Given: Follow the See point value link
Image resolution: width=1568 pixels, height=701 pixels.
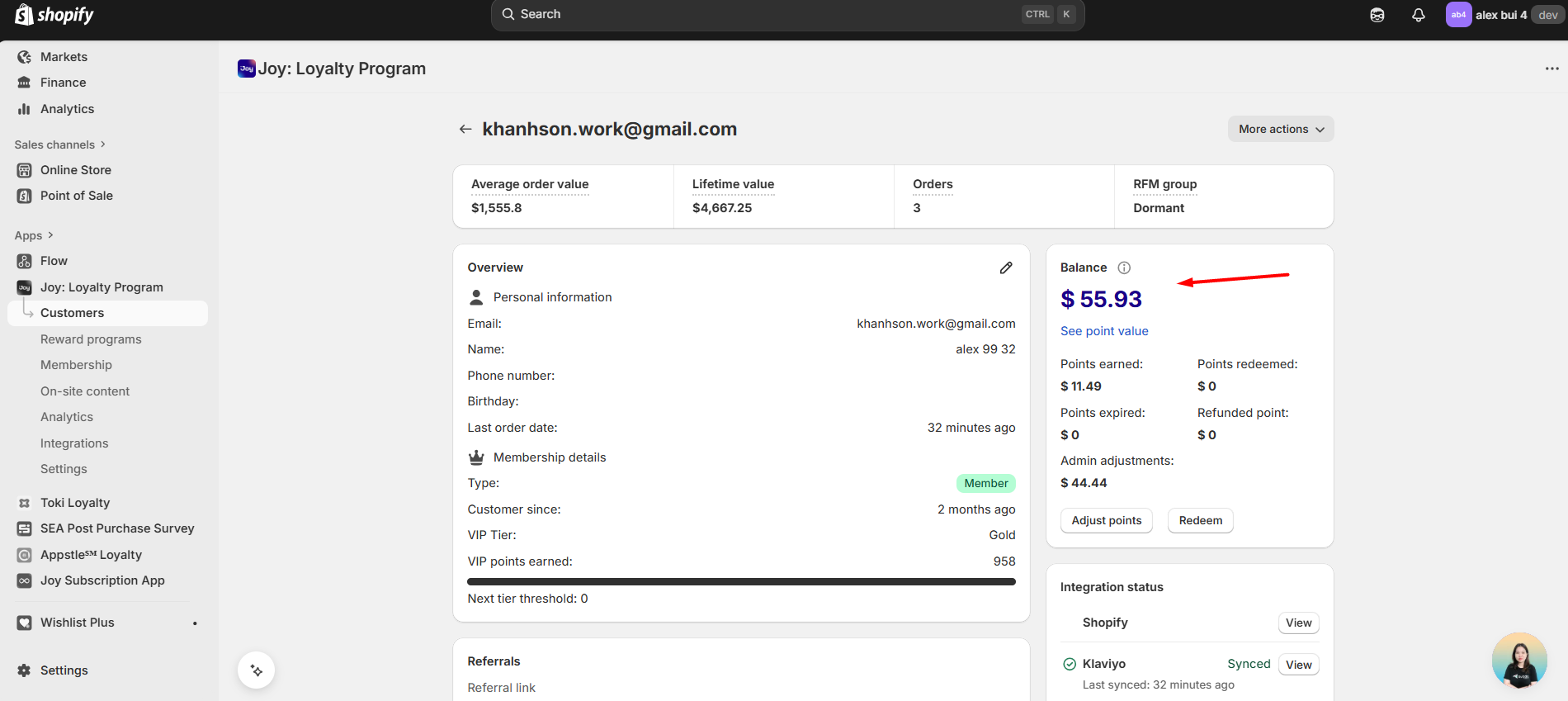Looking at the screenshot, I should [x=1104, y=331].
